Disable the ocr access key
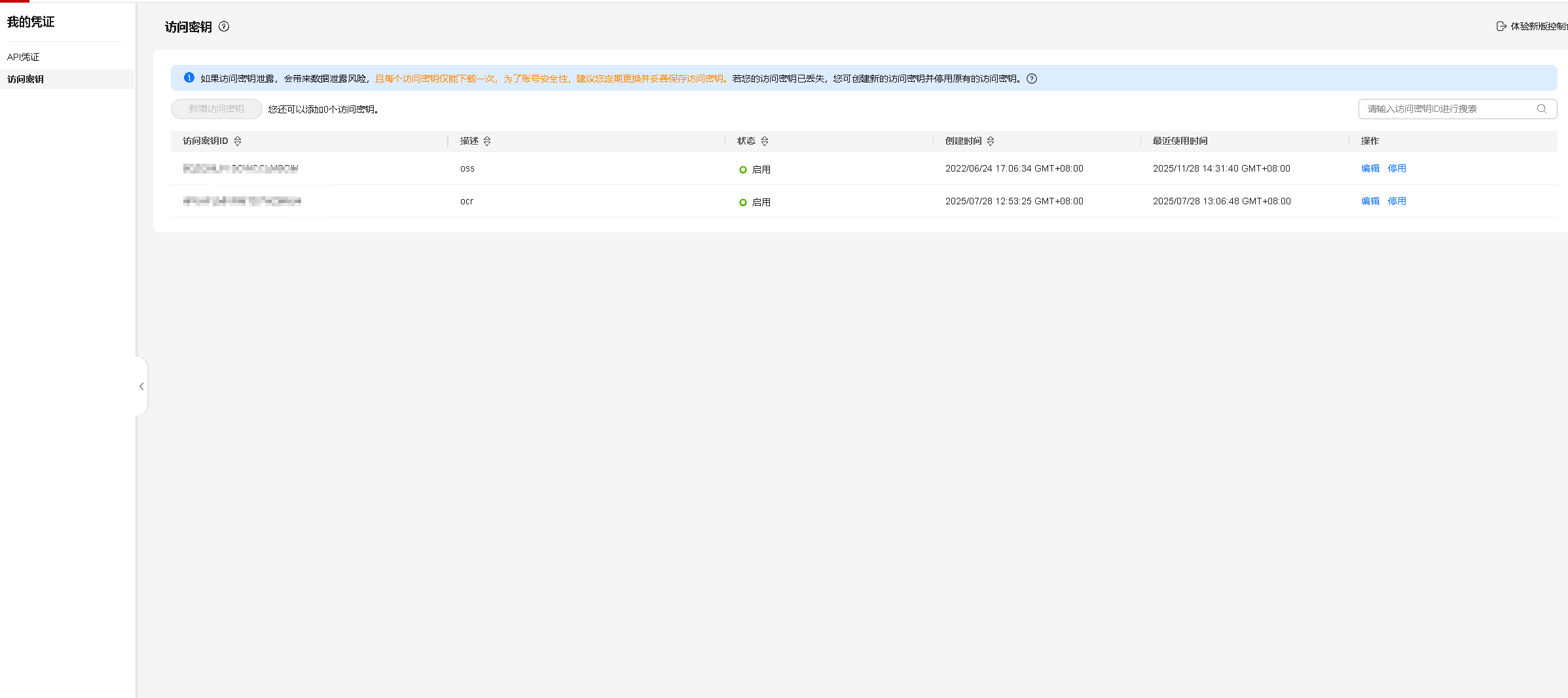 tap(1397, 201)
